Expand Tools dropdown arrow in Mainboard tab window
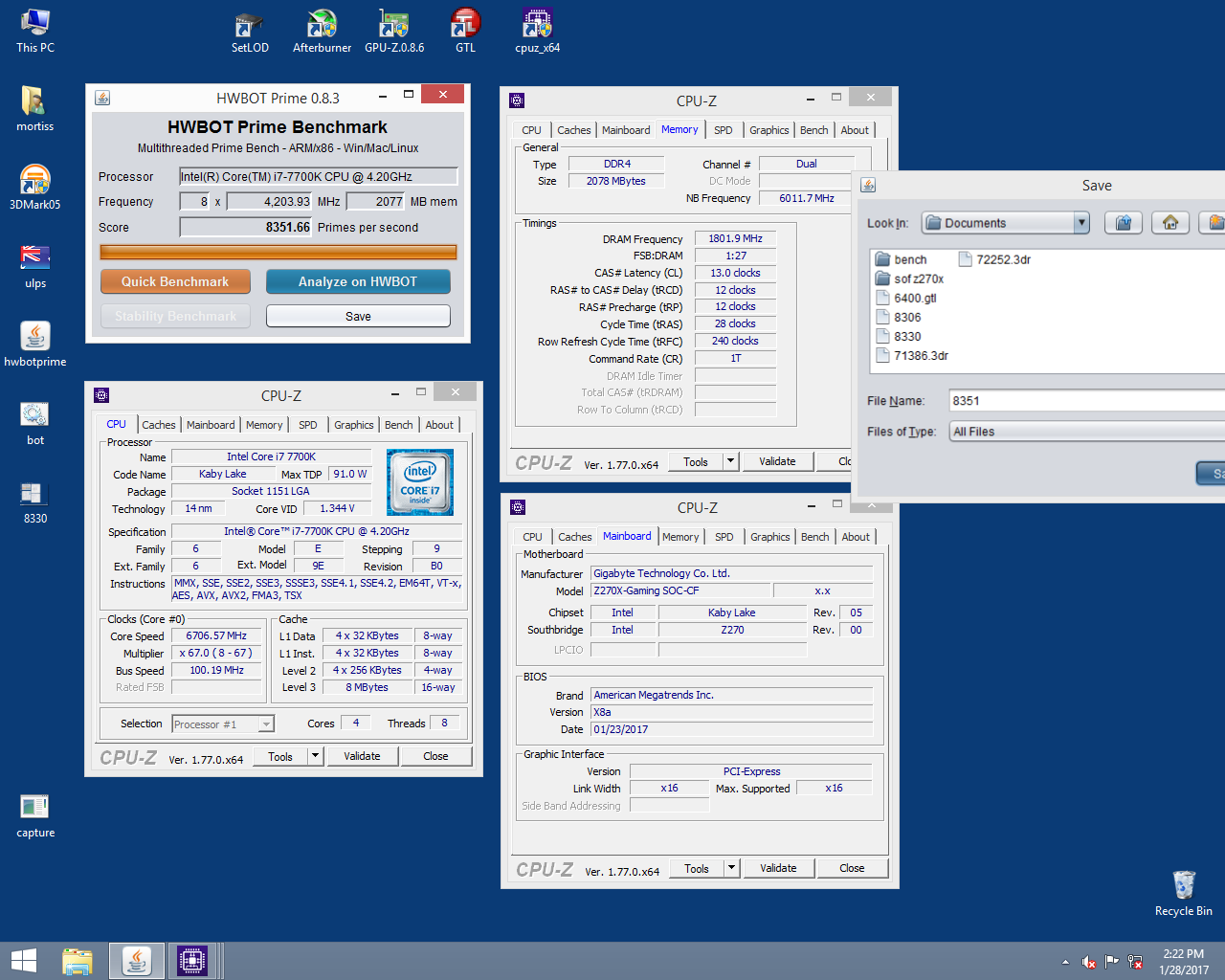Screen dimensions: 1225x980 pos(731,868)
